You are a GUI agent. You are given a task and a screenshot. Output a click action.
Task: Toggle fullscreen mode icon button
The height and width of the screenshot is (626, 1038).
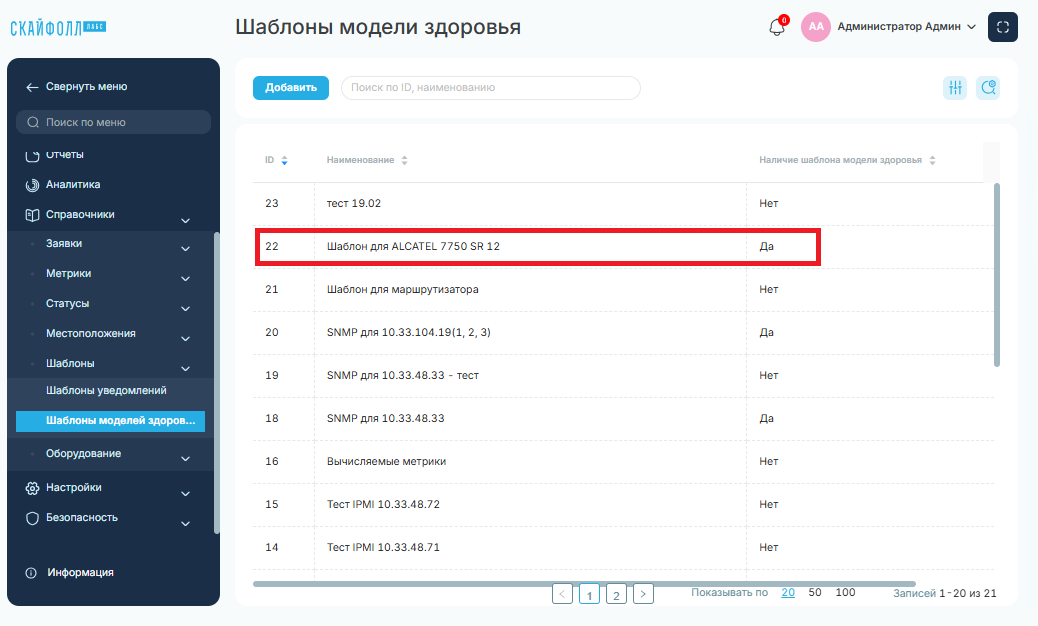tap(1002, 27)
